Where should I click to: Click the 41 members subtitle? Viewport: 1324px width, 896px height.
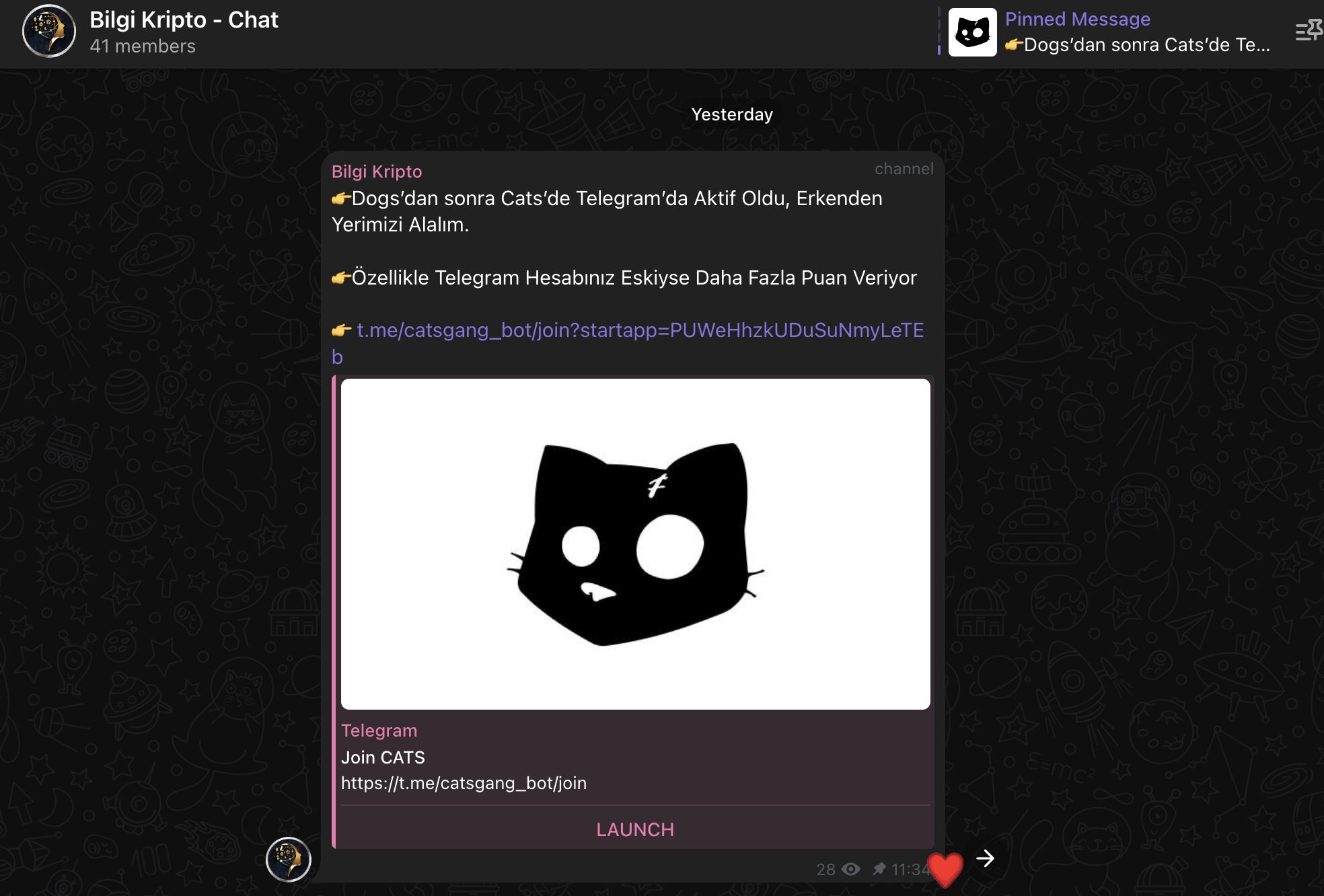[x=143, y=46]
